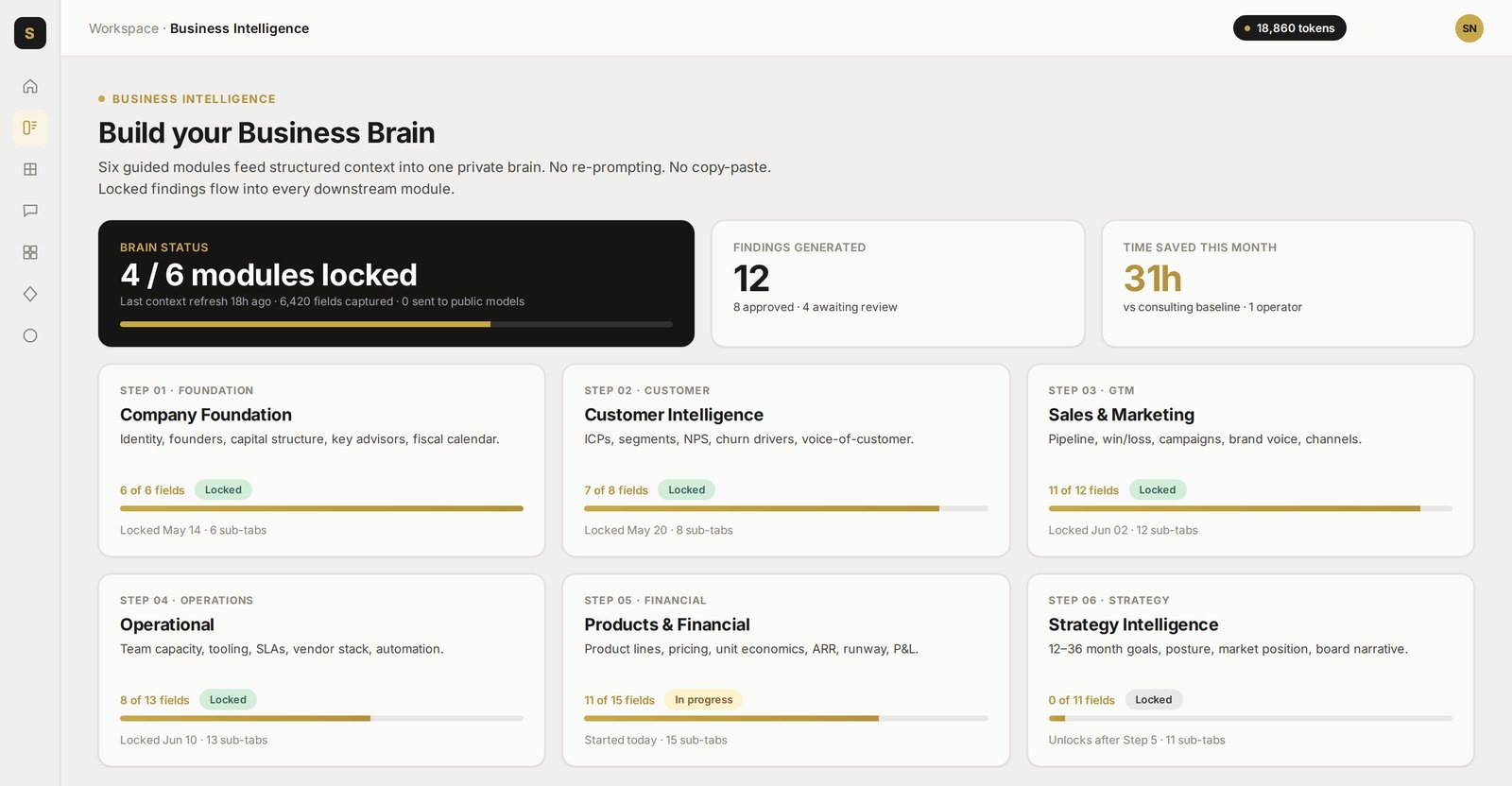
Task: Click Locked badge on Customer Intelligence
Action: click(x=687, y=489)
